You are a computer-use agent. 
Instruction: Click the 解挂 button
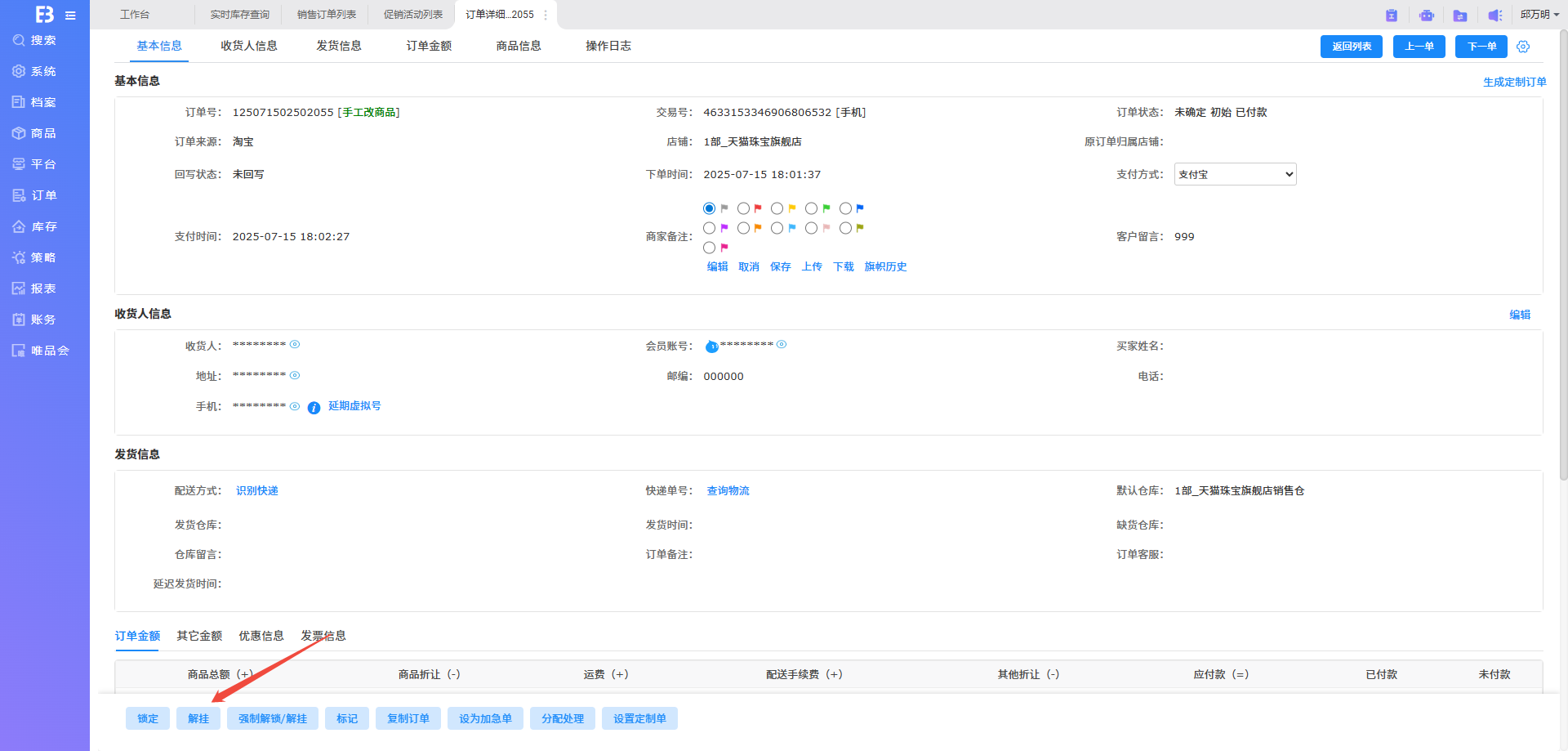click(198, 718)
